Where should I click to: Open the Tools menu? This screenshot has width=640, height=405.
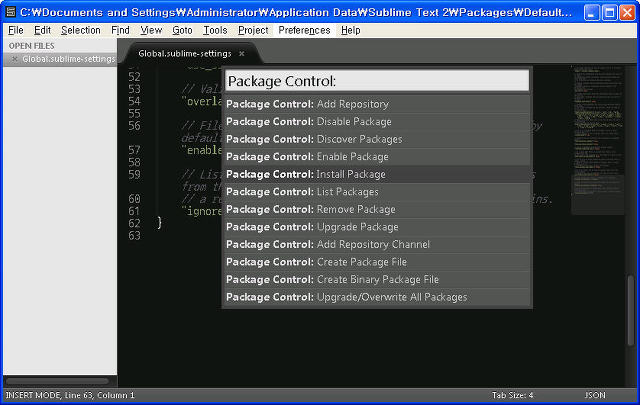215,30
